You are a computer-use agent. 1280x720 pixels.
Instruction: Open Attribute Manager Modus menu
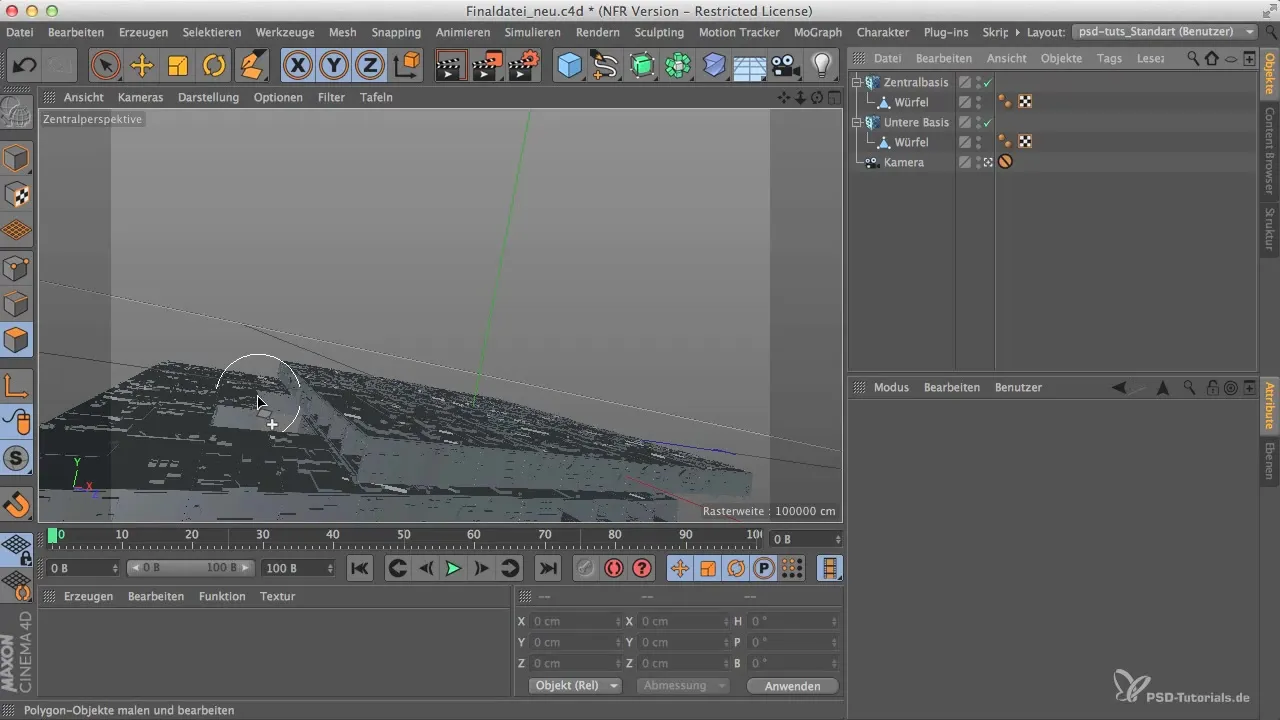[891, 387]
